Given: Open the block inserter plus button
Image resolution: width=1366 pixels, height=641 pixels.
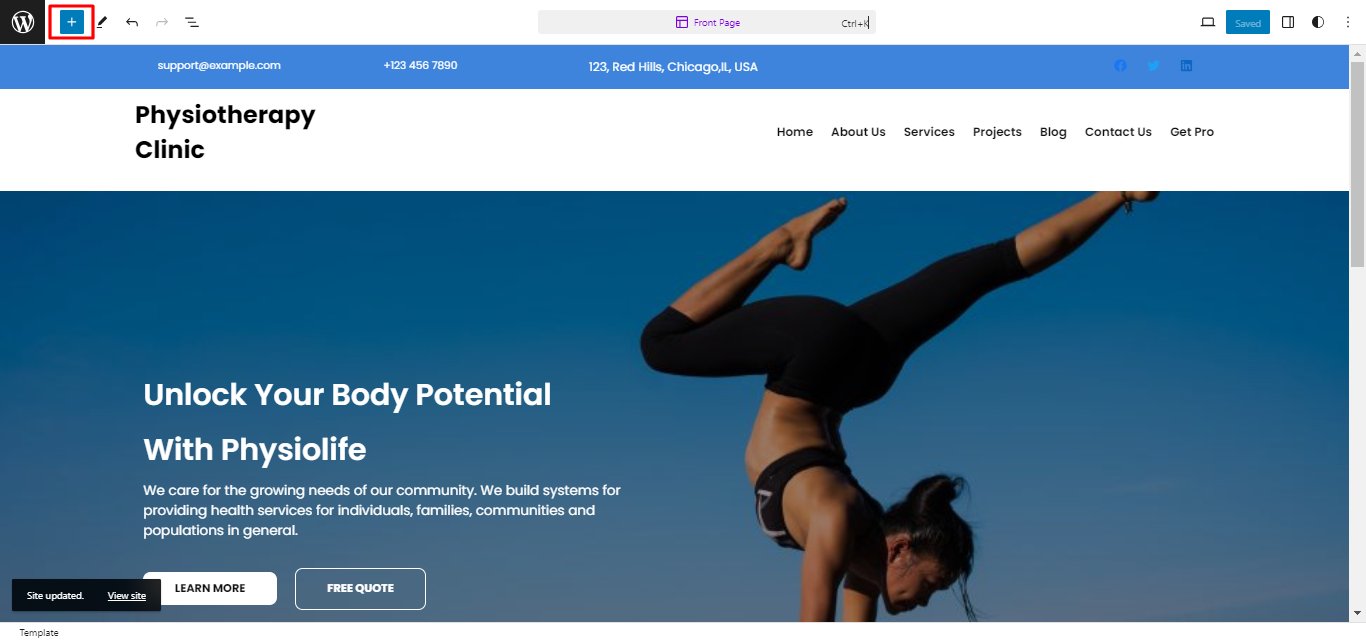Looking at the screenshot, I should pyautogui.click(x=71, y=22).
